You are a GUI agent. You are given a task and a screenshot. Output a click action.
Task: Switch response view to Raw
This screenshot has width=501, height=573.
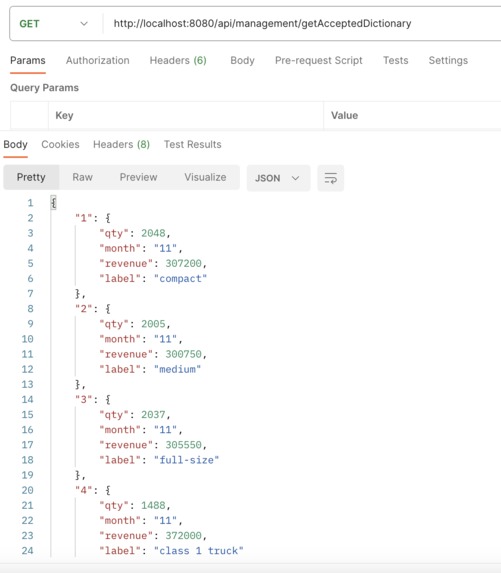(x=82, y=177)
